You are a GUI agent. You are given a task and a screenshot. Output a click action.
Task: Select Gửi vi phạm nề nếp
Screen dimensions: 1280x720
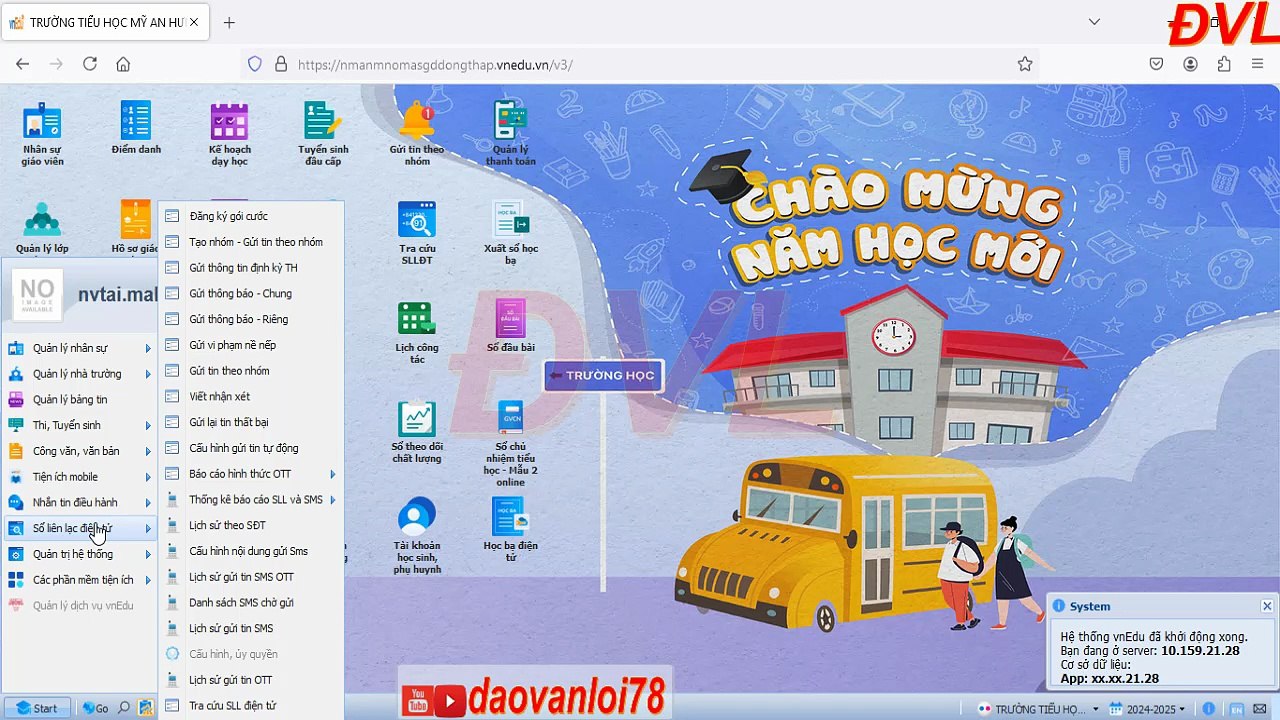pyautogui.click(x=251, y=345)
